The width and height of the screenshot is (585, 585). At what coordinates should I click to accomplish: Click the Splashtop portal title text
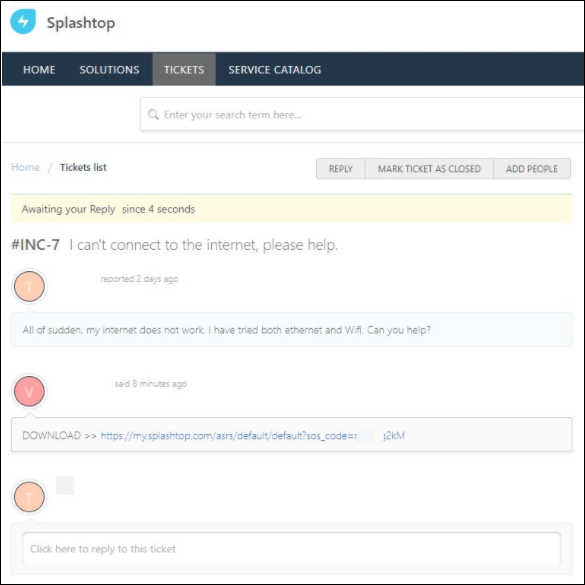tap(81, 23)
